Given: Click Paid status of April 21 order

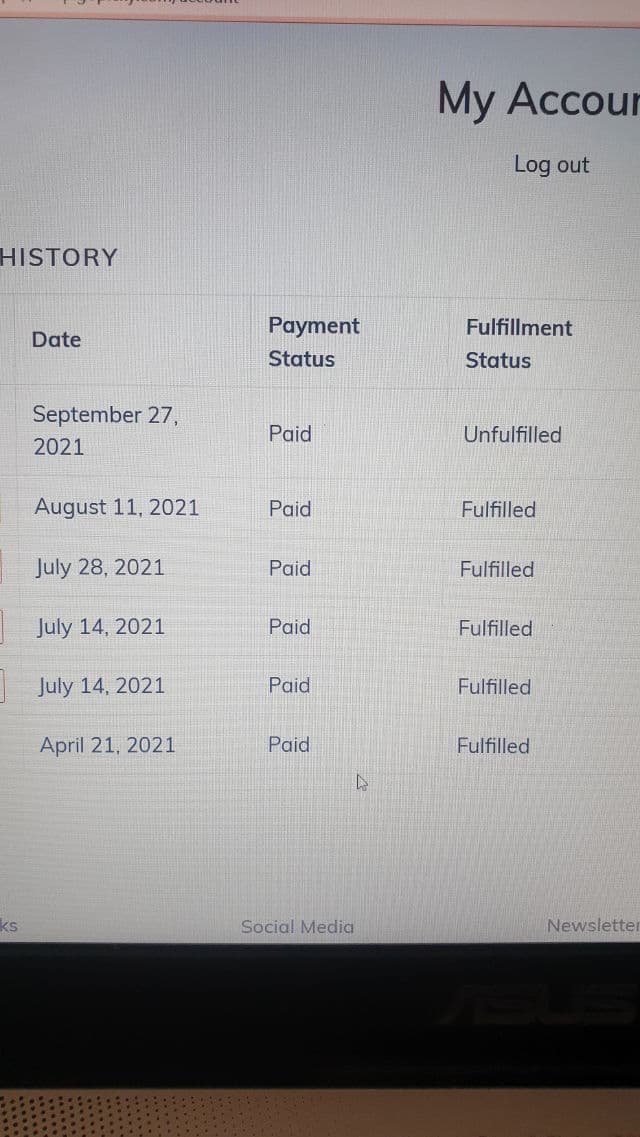Looking at the screenshot, I should (x=289, y=745).
